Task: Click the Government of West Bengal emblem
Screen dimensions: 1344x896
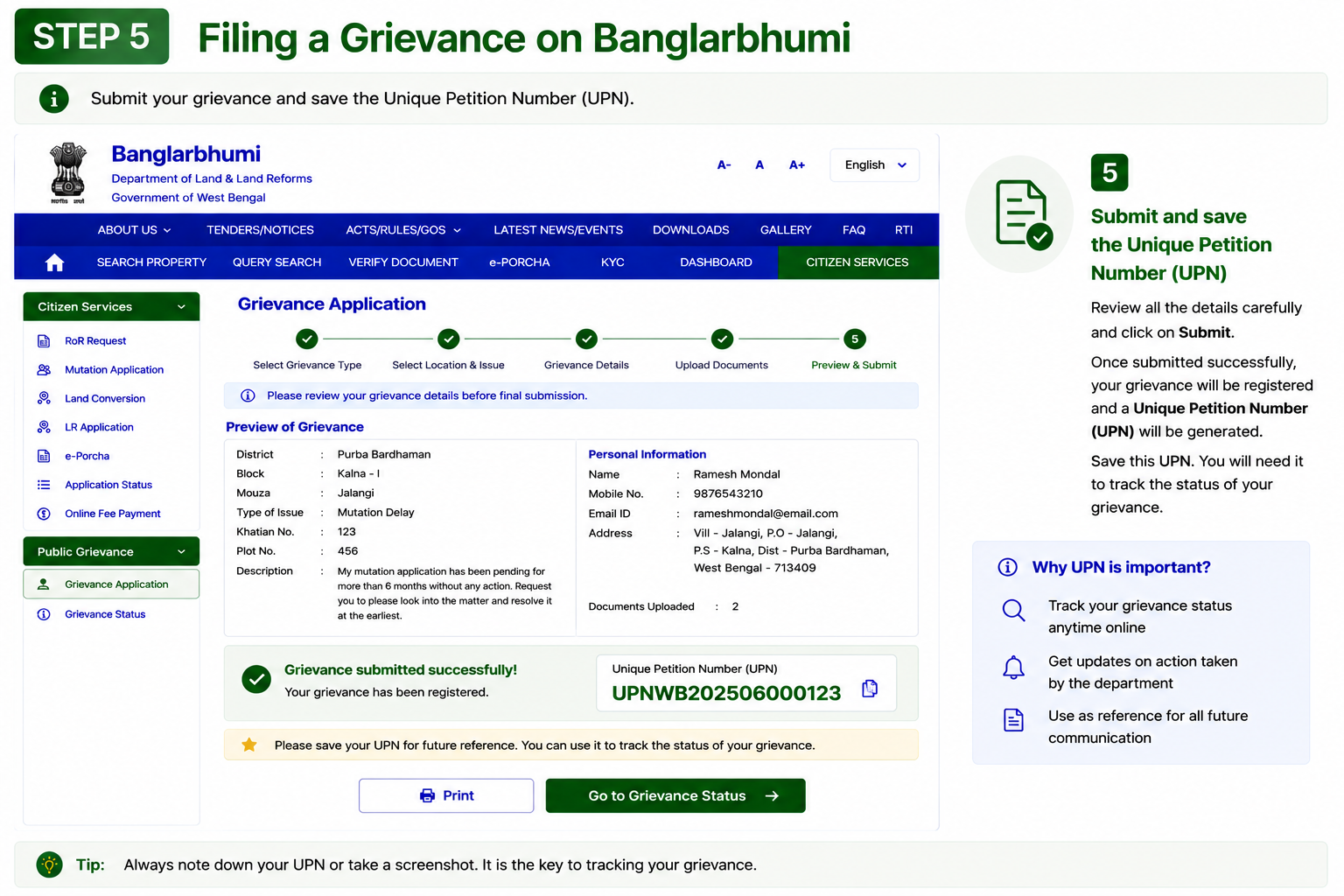Action: point(68,172)
